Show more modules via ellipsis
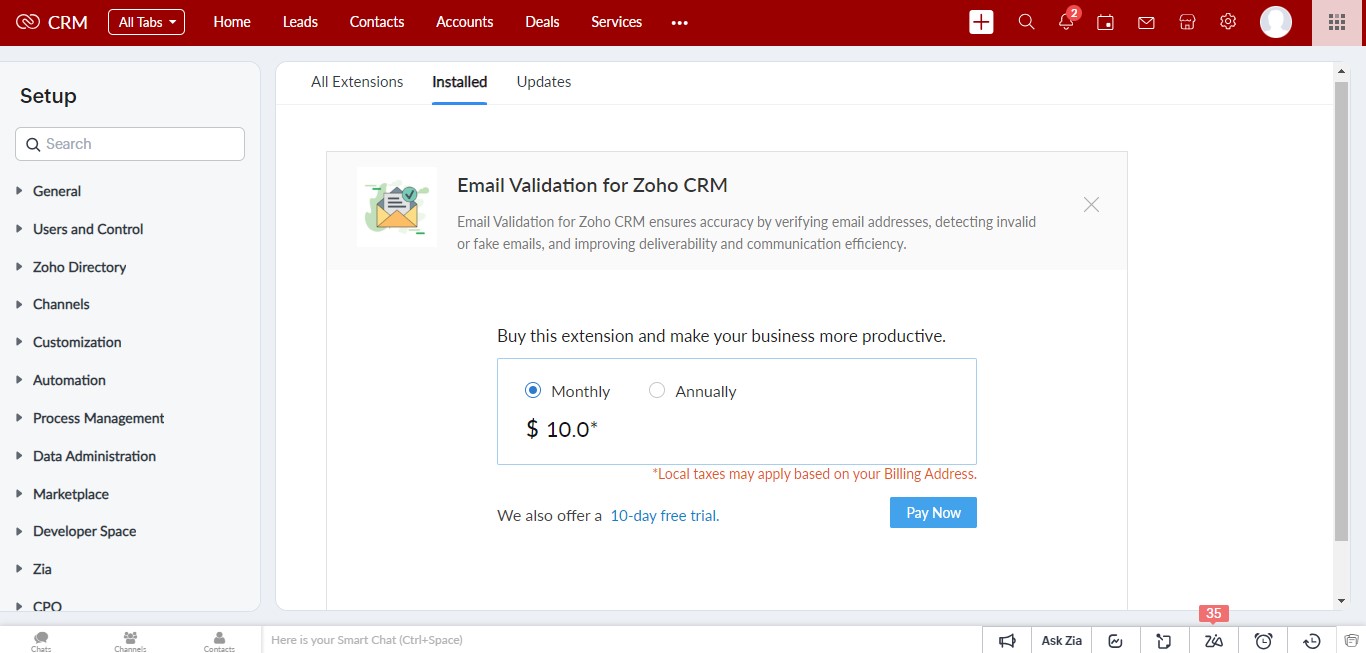Viewport: 1366px width, 653px height. click(680, 22)
